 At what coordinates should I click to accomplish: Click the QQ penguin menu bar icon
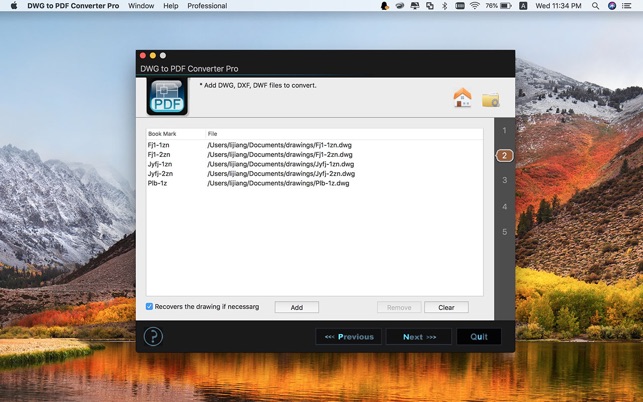[385, 6]
